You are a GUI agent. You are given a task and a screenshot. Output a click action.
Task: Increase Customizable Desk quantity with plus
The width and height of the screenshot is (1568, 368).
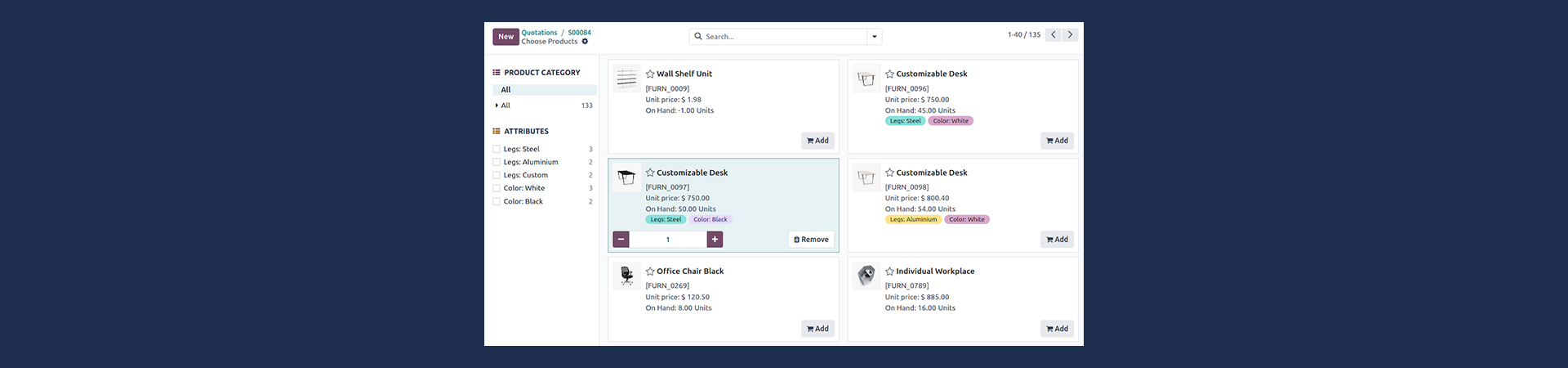tap(715, 240)
